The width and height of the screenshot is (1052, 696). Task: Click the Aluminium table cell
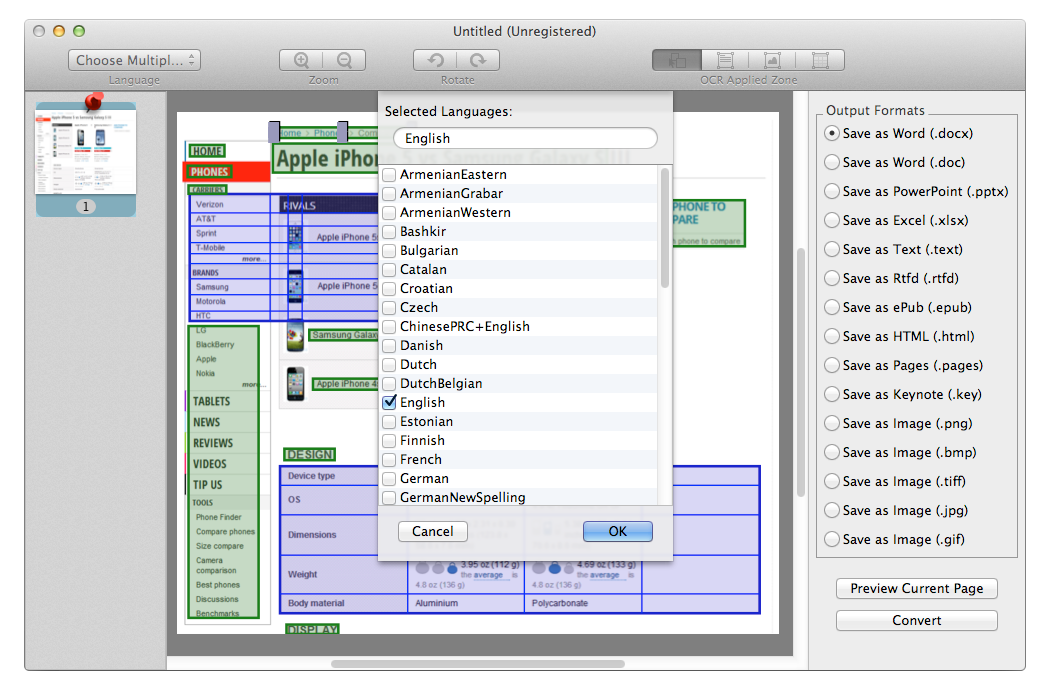point(466,603)
